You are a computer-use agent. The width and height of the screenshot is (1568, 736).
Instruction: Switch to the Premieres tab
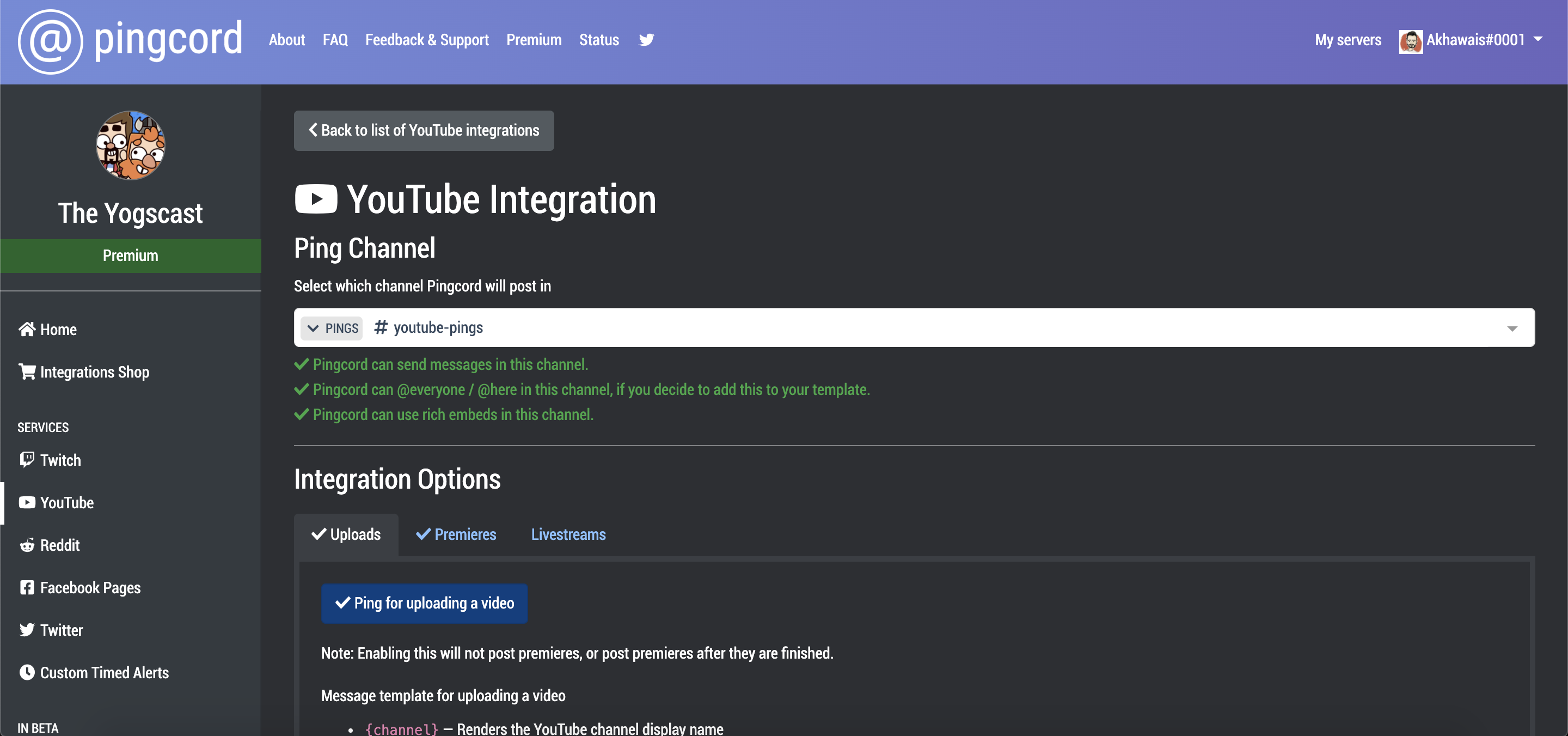(456, 534)
